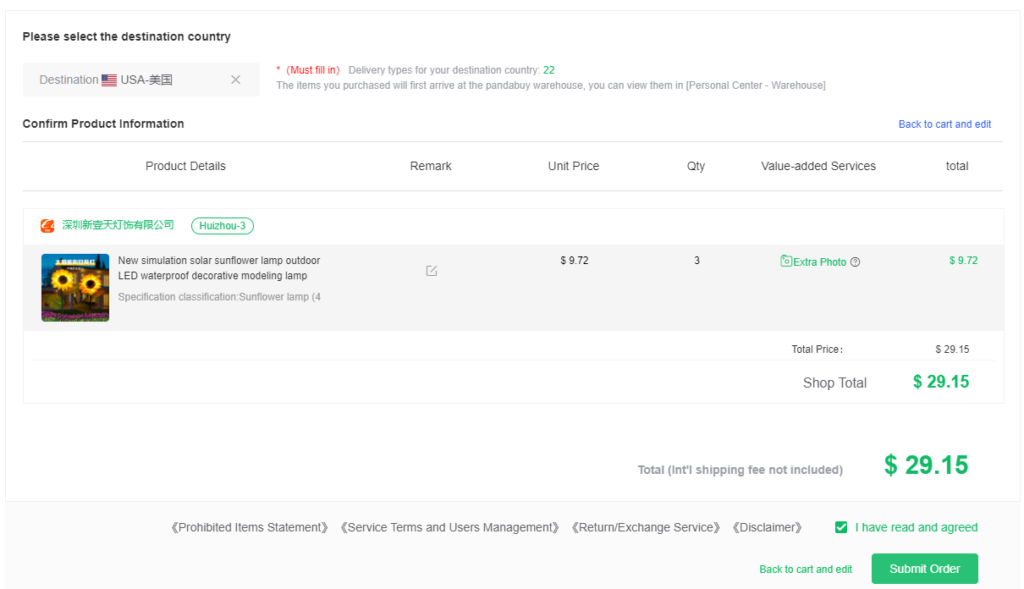Open the Extra Photo help question mark
The height and width of the screenshot is (589, 1024).
[x=855, y=261]
